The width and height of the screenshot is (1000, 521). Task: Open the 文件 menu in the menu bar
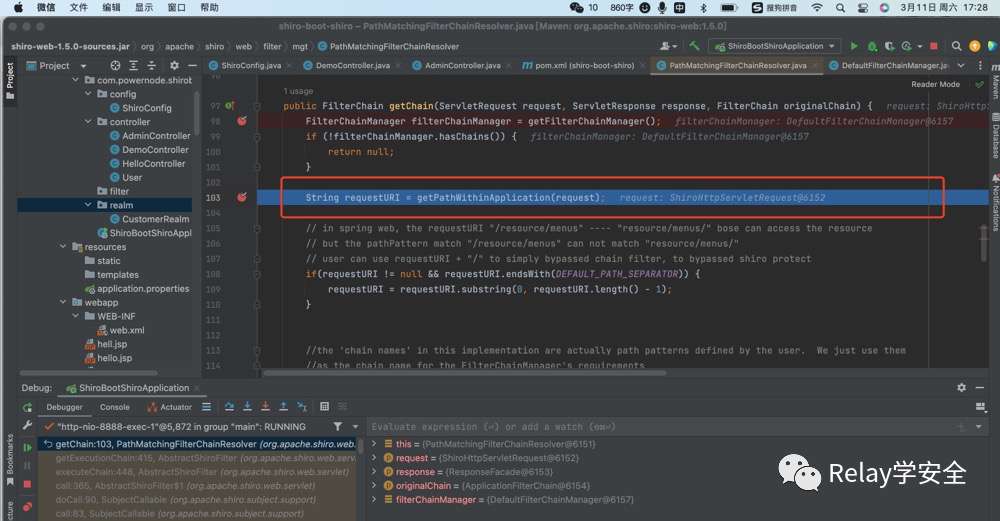click(78, 8)
